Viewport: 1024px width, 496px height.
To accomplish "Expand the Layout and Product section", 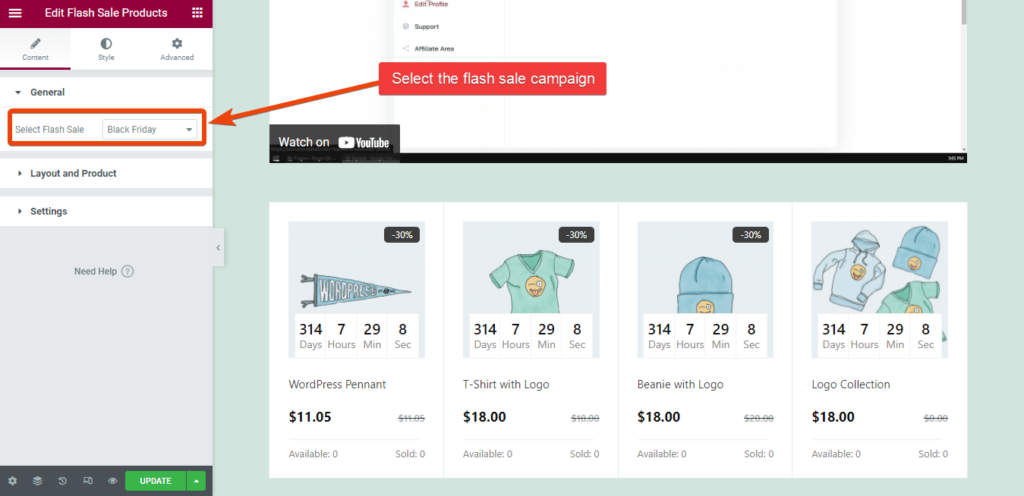I will click(106, 174).
